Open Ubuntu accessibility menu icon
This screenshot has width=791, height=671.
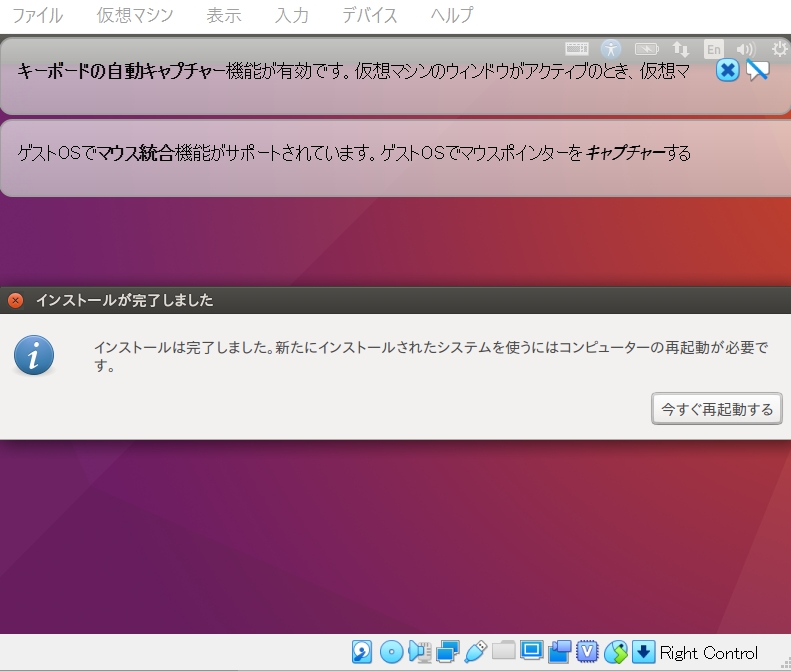pos(610,49)
